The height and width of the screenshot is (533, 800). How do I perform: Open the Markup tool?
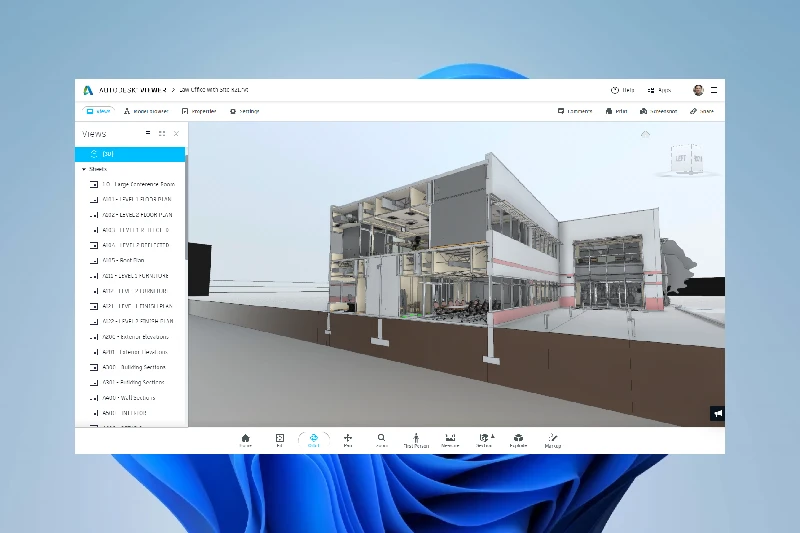(x=553, y=440)
